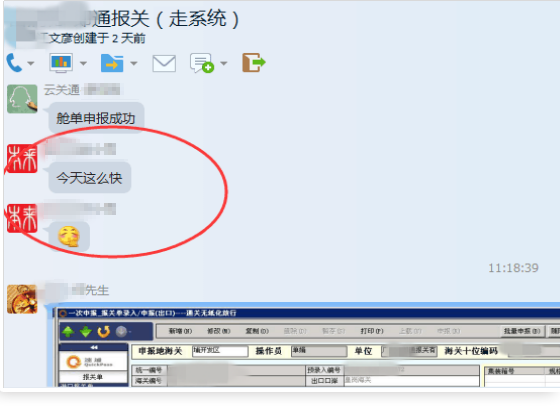Image resolution: width=560 pixels, height=420 pixels.
Task: Click the red seal avatar beside the emoji message
Action: (22, 218)
